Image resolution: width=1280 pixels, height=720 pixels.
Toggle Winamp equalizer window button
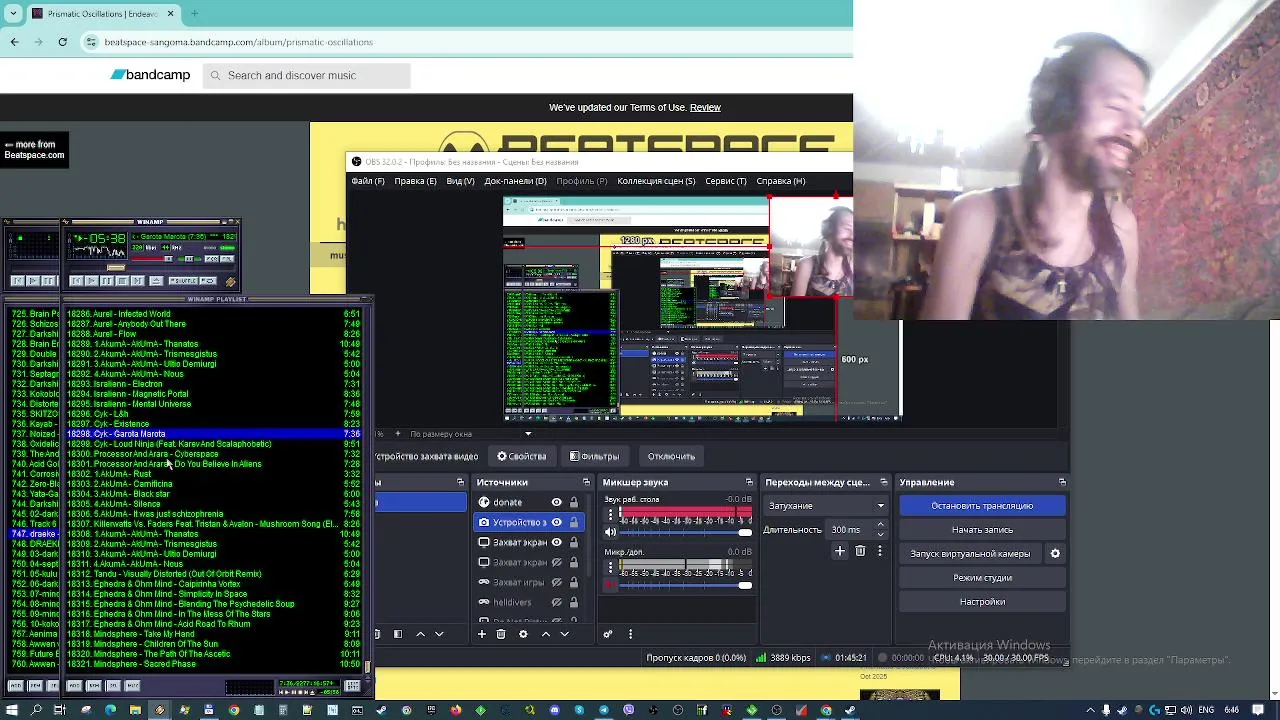click(212, 259)
